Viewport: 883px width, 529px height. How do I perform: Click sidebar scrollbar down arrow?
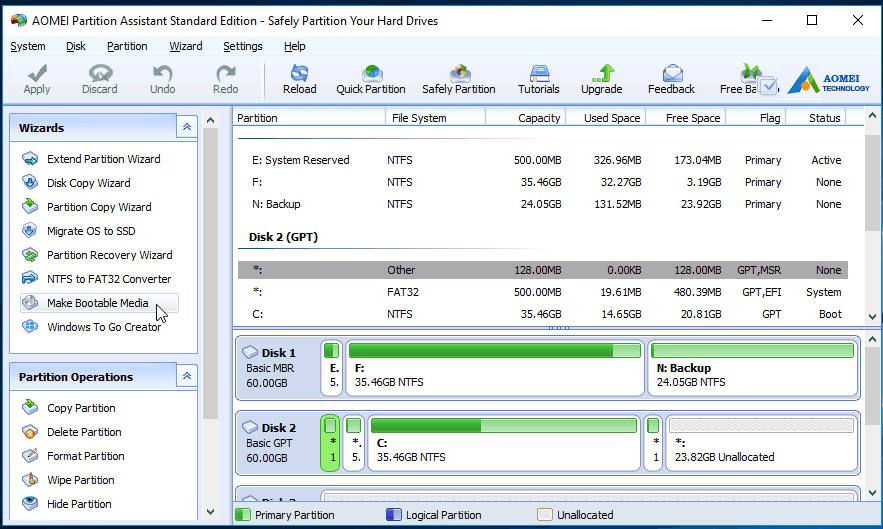pyautogui.click(x=211, y=512)
